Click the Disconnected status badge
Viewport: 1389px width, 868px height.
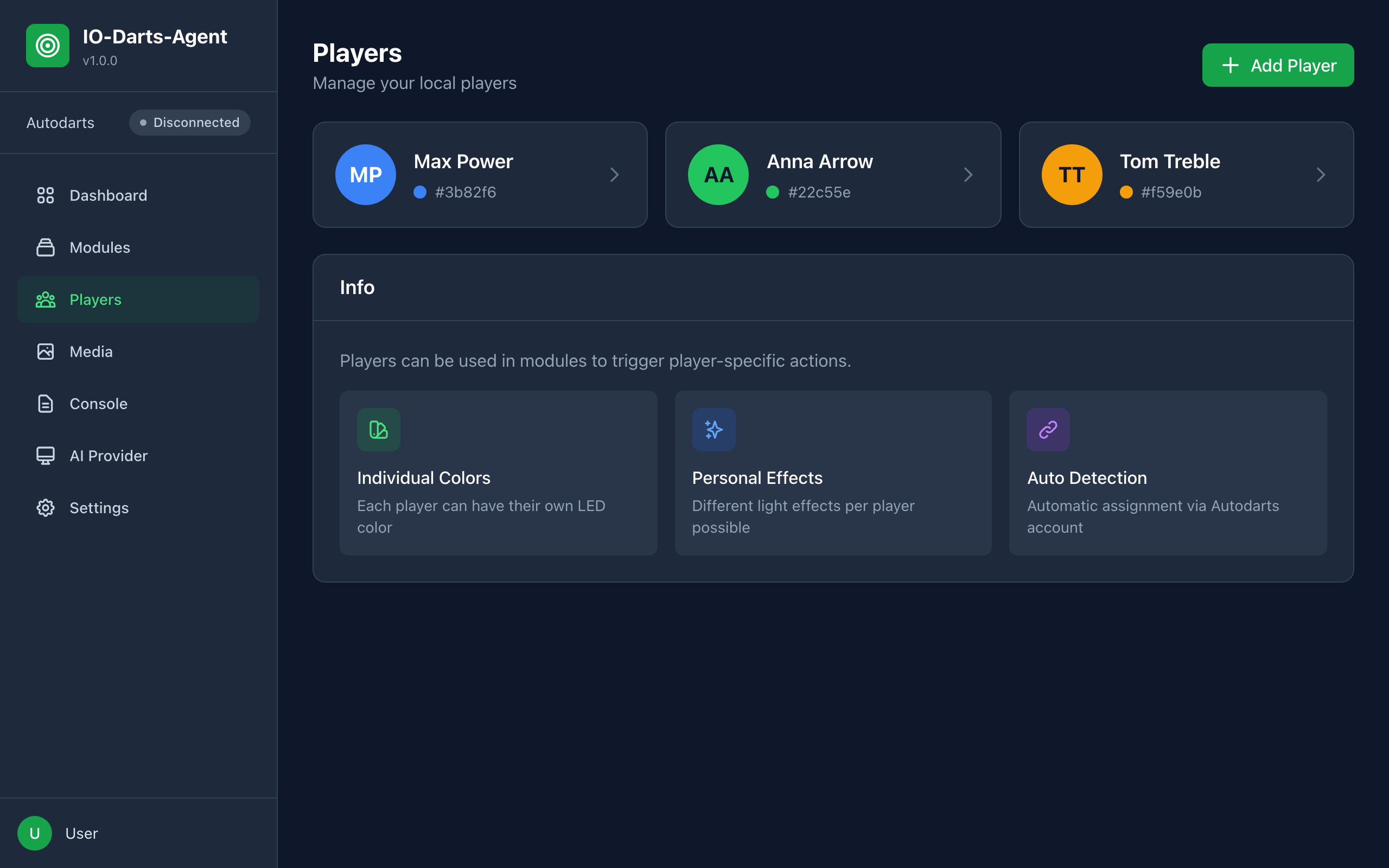click(189, 122)
